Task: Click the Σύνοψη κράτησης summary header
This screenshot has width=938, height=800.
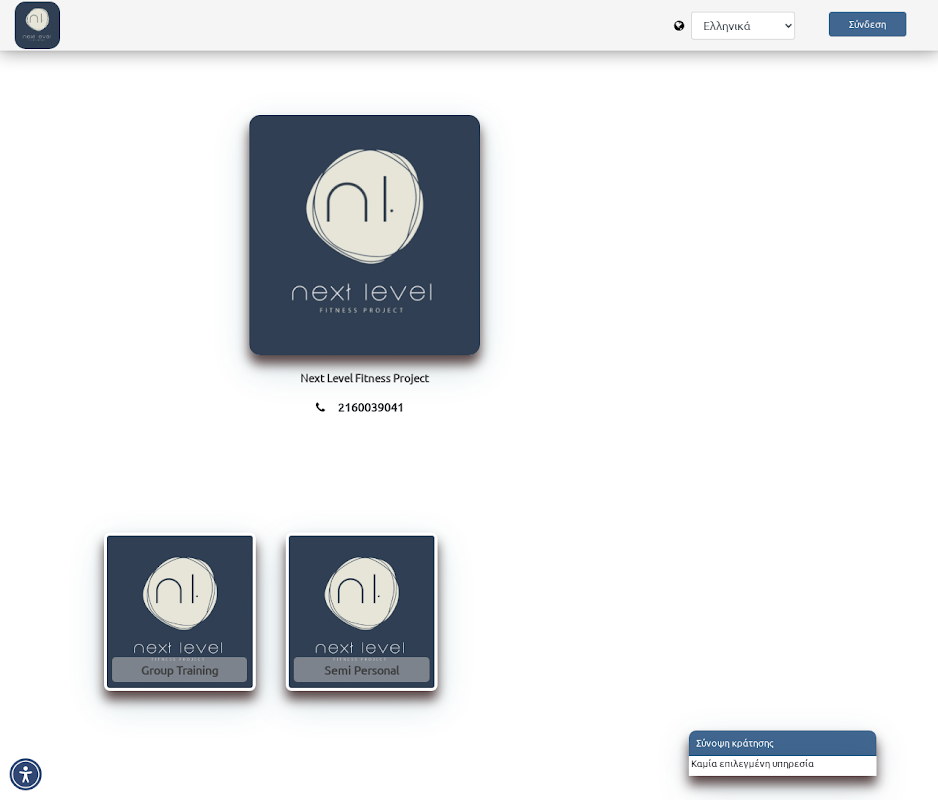Action: [x=782, y=743]
